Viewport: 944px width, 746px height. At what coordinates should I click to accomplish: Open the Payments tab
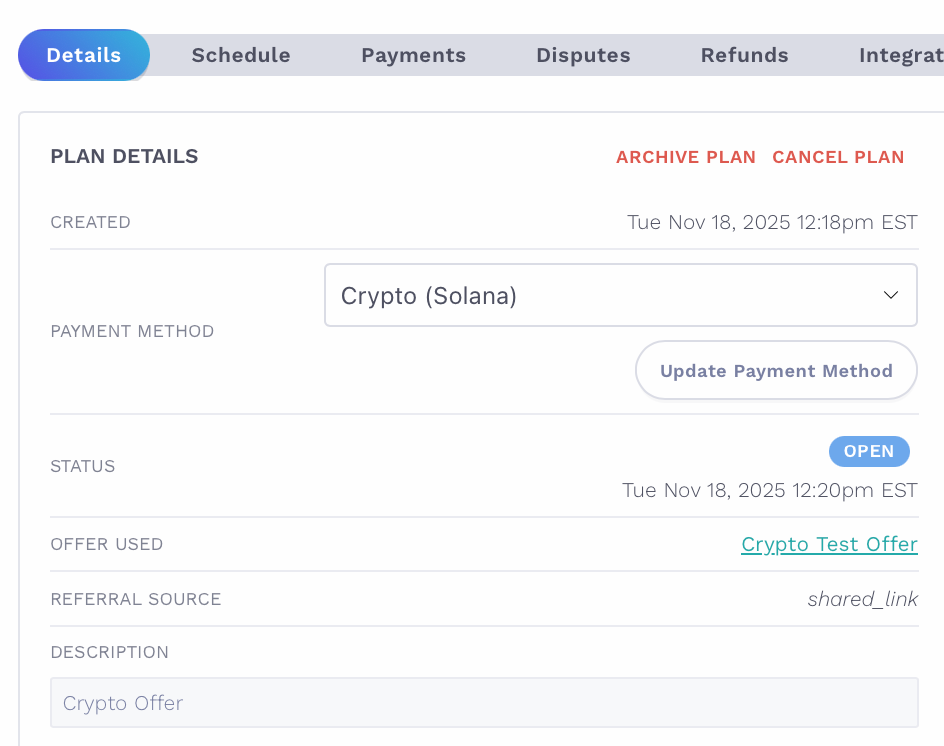(x=413, y=55)
